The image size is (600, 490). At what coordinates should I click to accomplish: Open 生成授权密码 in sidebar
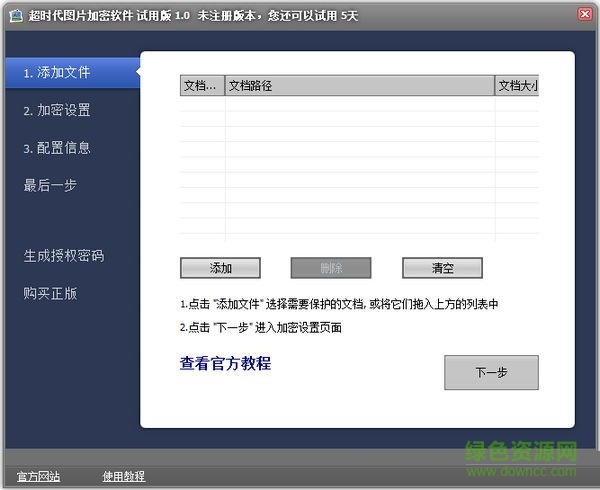64,256
